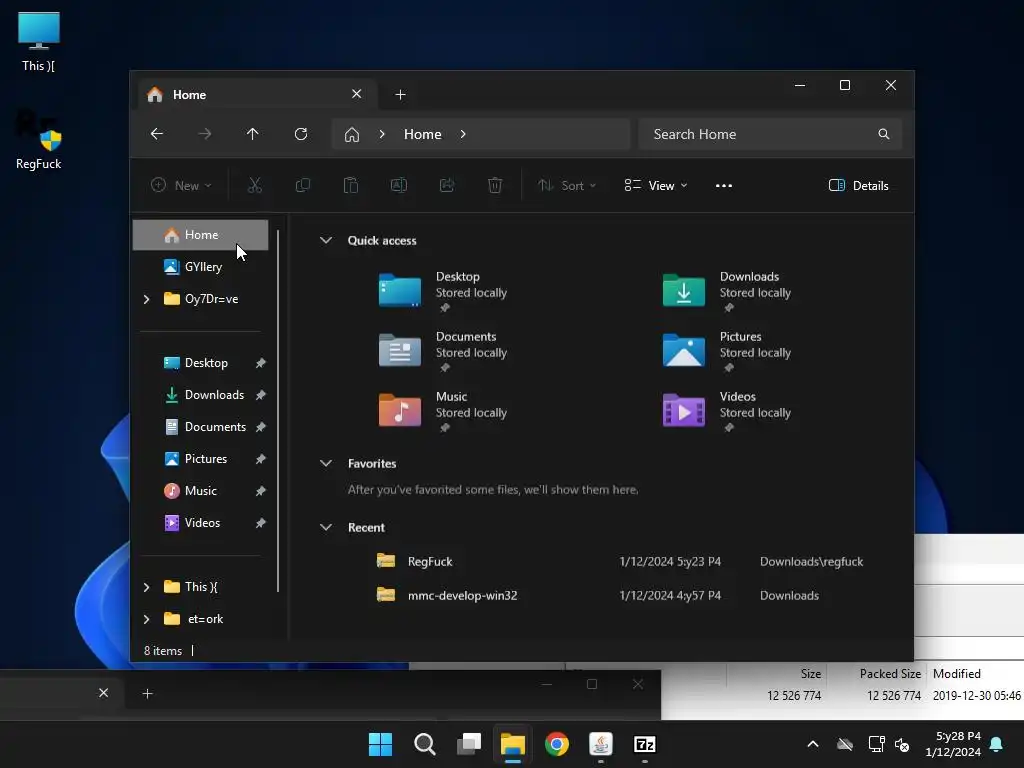Image resolution: width=1024 pixels, height=768 pixels.
Task: Show hidden system tray icons
Action: (813, 744)
